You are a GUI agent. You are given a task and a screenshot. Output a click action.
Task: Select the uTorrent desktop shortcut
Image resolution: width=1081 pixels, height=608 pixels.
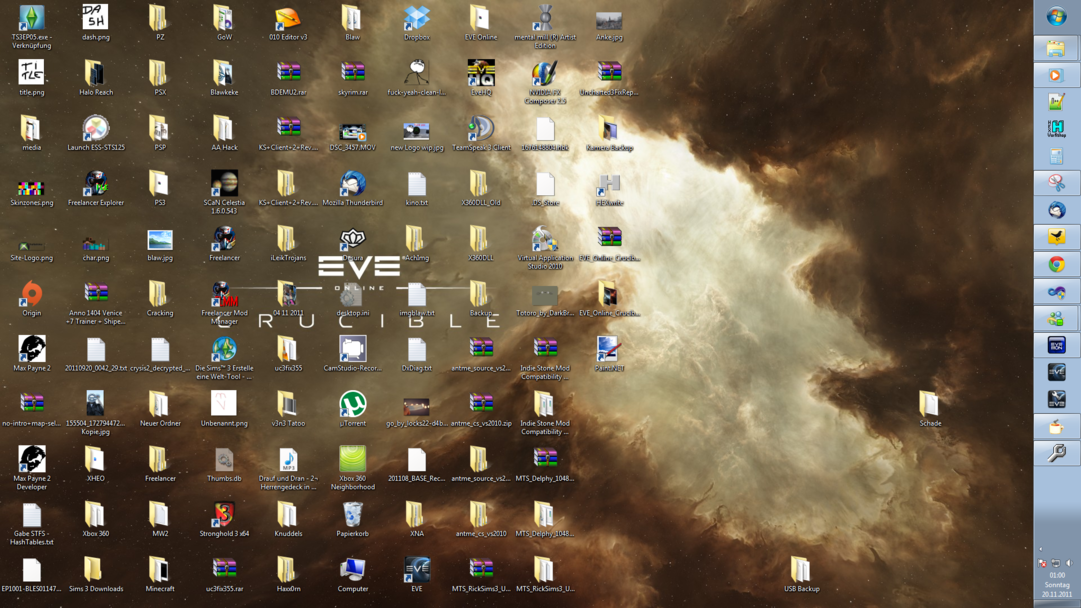click(x=352, y=404)
